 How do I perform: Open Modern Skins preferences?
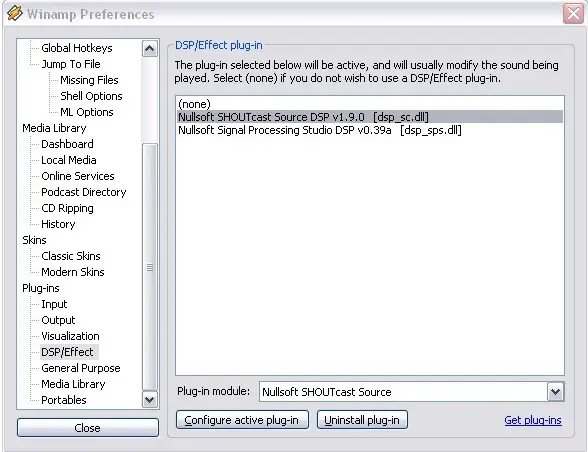[x=73, y=272]
